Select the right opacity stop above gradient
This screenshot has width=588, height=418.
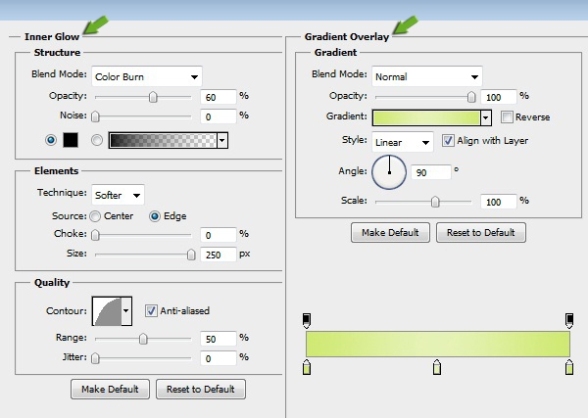pyautogui.click(x=569, y=321)
